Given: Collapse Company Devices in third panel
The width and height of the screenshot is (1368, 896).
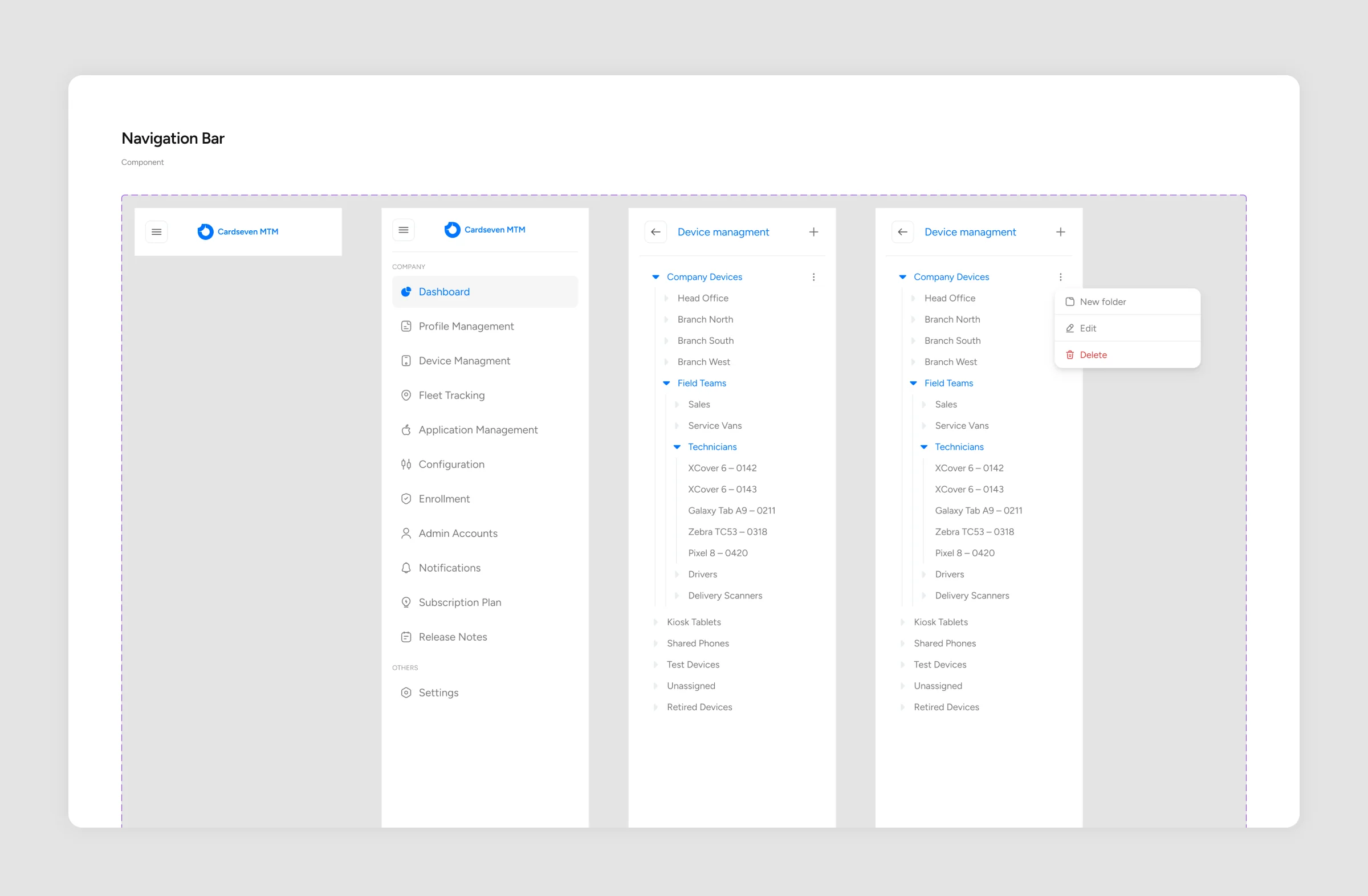Looking at the screenshot, I should [x=655, y=277].
